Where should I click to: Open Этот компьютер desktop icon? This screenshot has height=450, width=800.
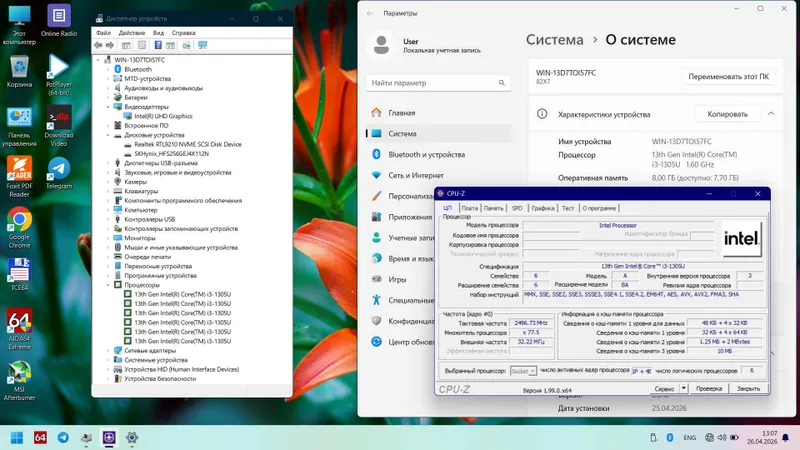tap(19, 24)
